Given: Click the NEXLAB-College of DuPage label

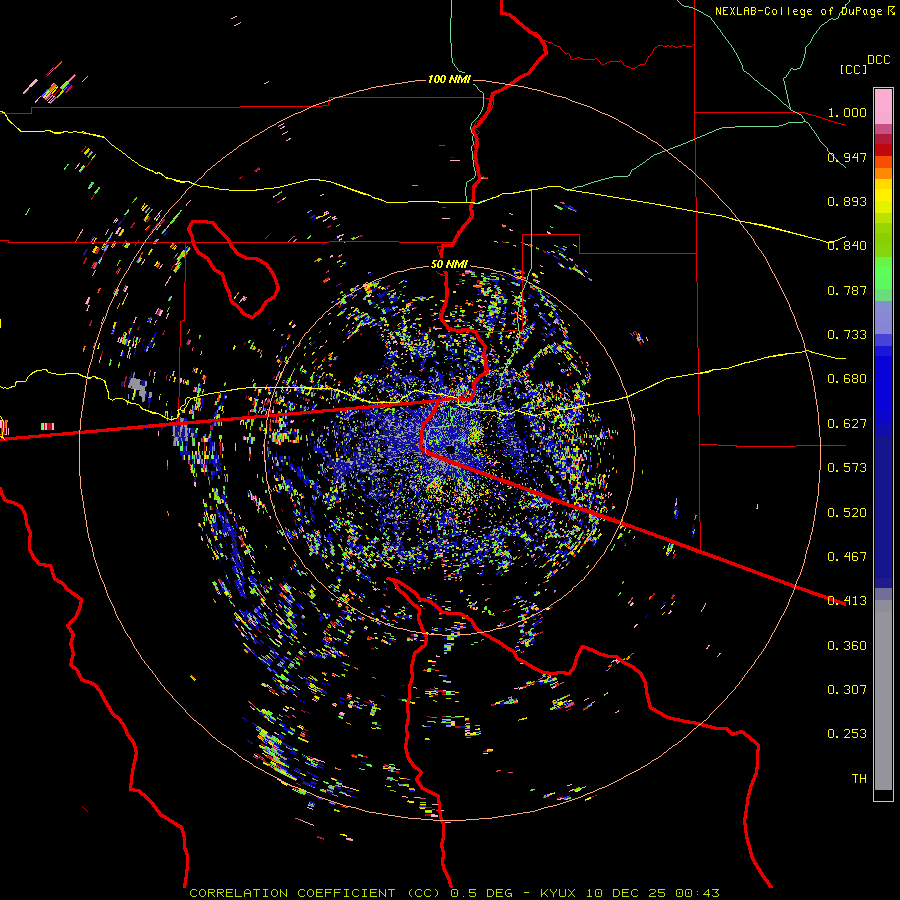Looking at the screenshot, I should point(804,11).
